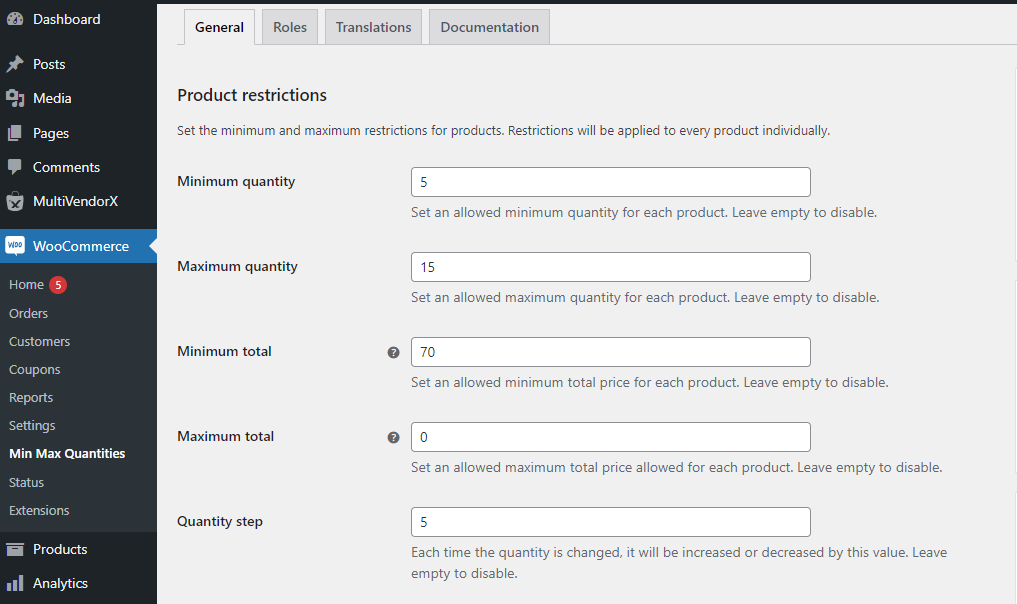Open the Orders submenu link

pyautogui.click(x=29, y=313)
